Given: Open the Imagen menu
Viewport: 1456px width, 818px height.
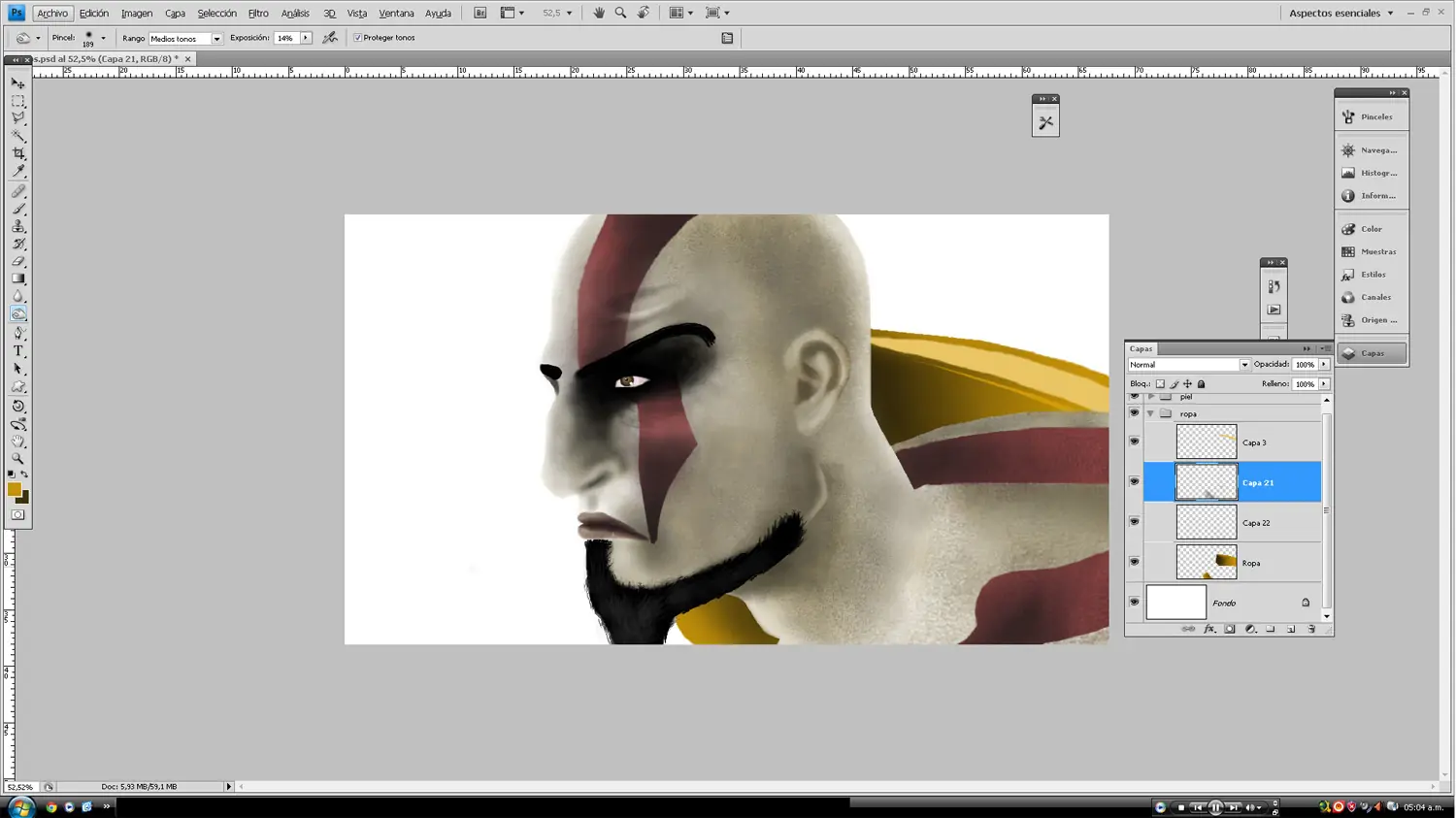Looking at the screenshot, I should [137, 14].
